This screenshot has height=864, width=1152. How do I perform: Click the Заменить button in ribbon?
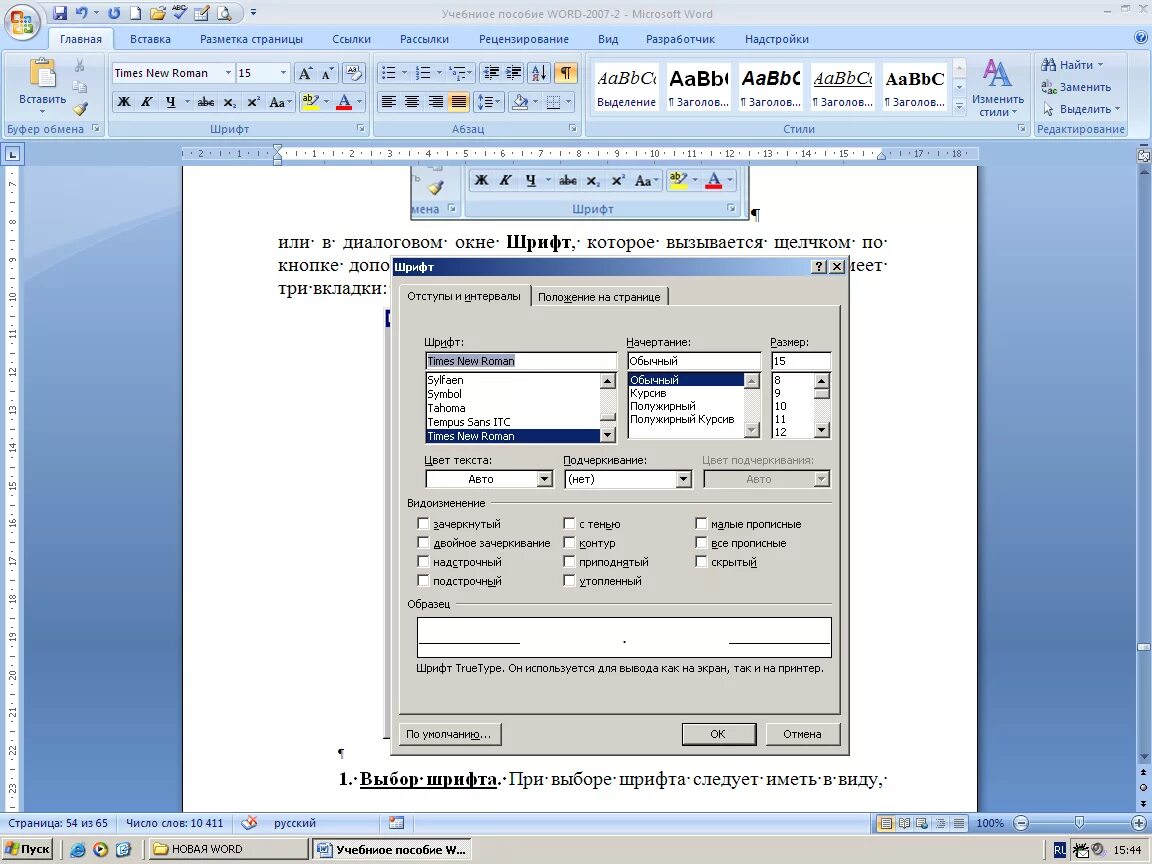coord(1076,87)
